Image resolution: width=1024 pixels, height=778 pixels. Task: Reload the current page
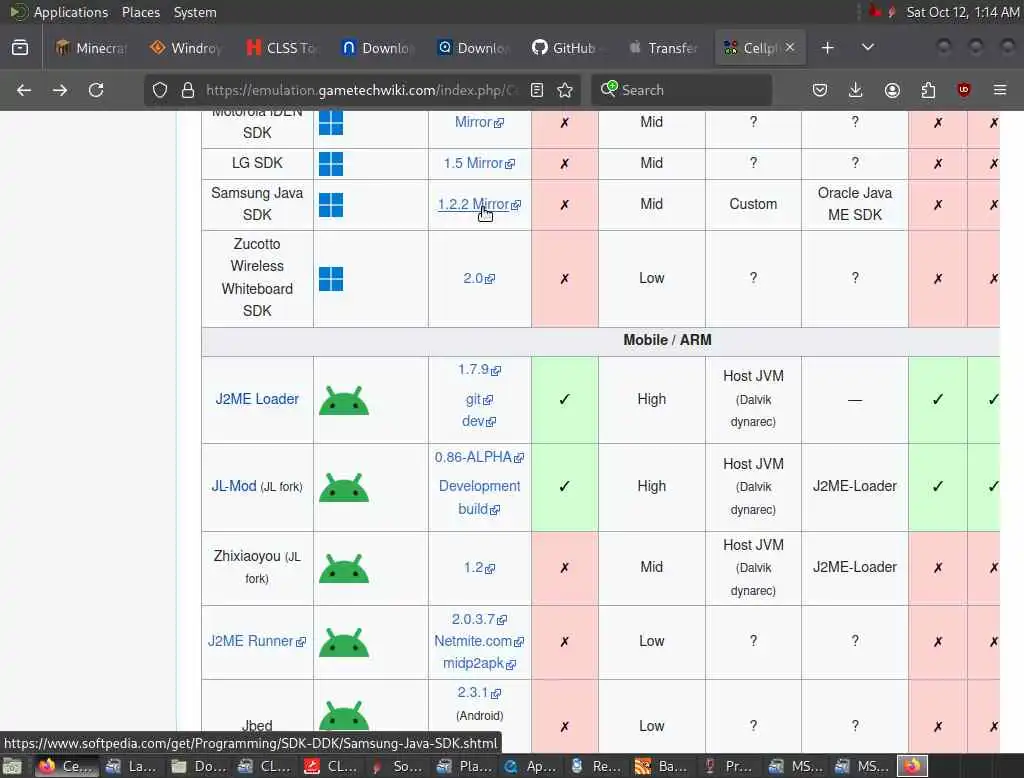click(96, 90)
